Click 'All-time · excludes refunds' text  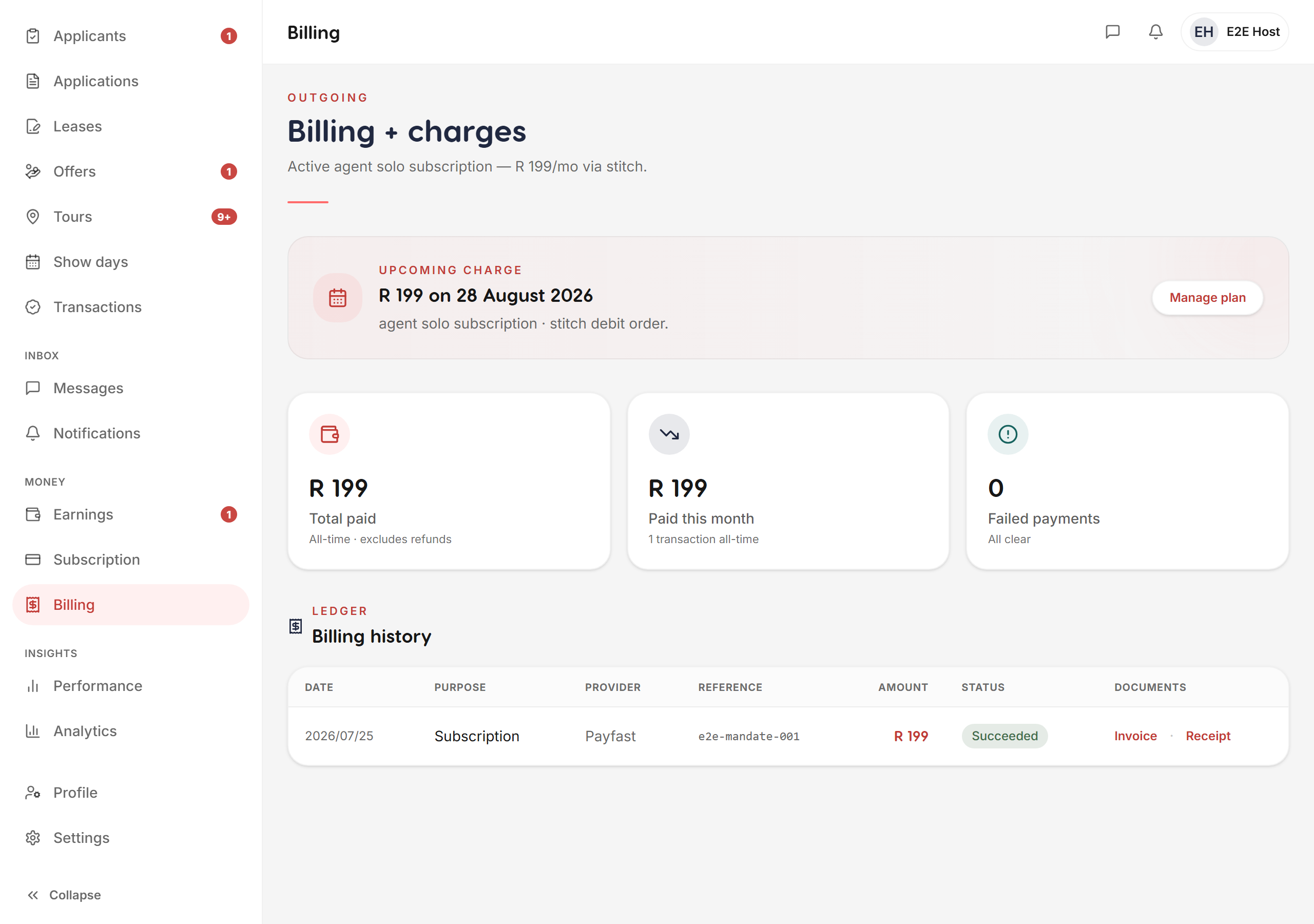coord(380,540)
